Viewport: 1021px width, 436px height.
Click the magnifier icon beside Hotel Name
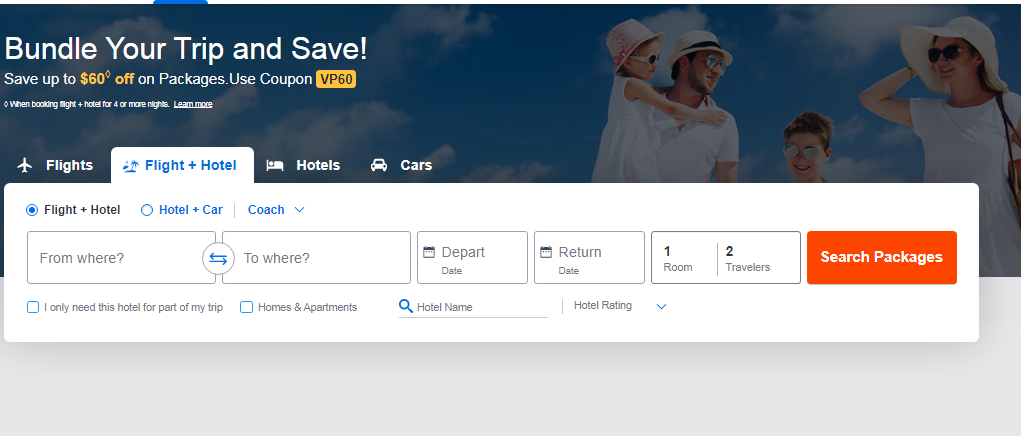[x=405, y=306]
